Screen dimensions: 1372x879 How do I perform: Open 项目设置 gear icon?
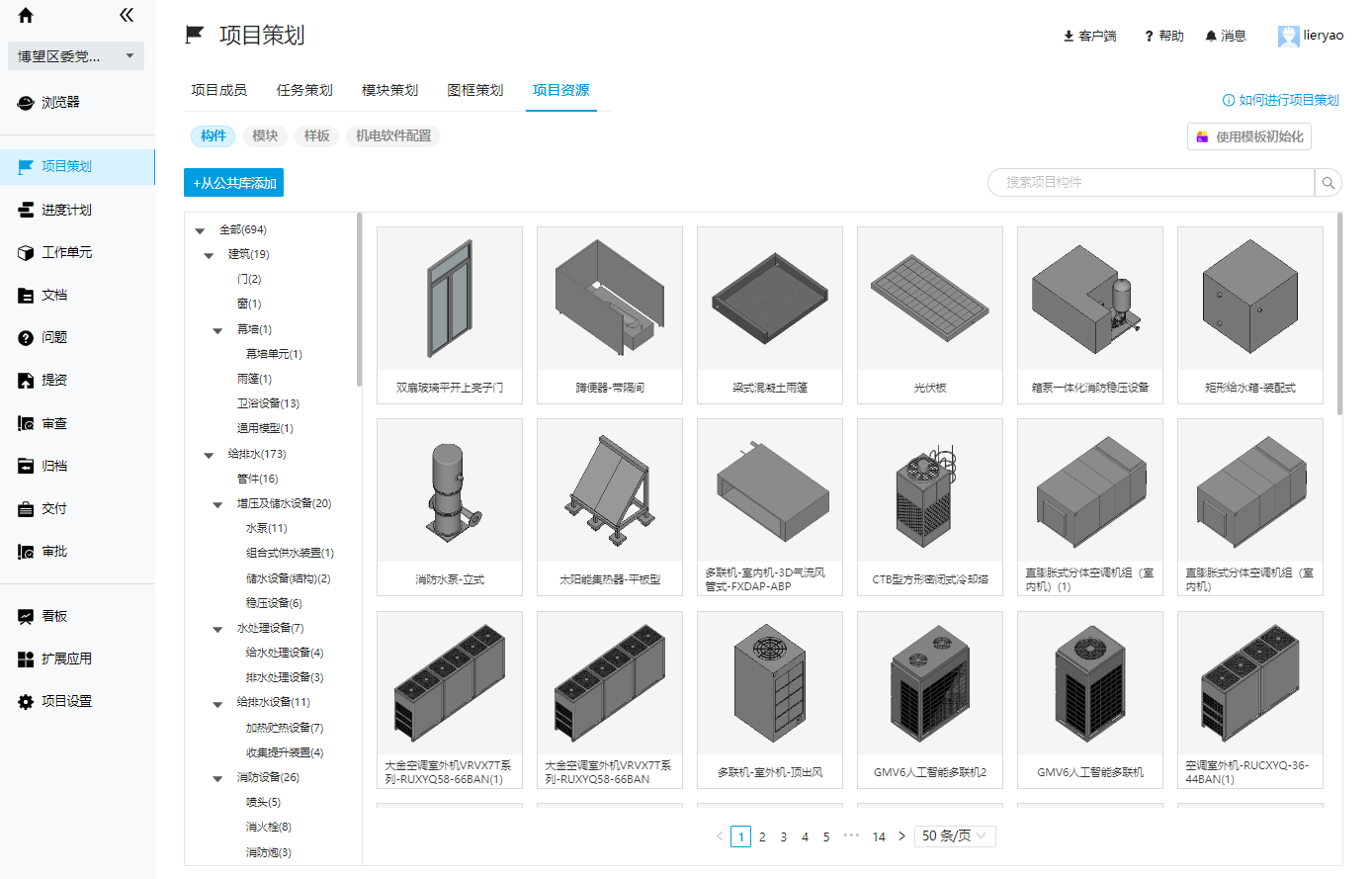coord(26,702)
